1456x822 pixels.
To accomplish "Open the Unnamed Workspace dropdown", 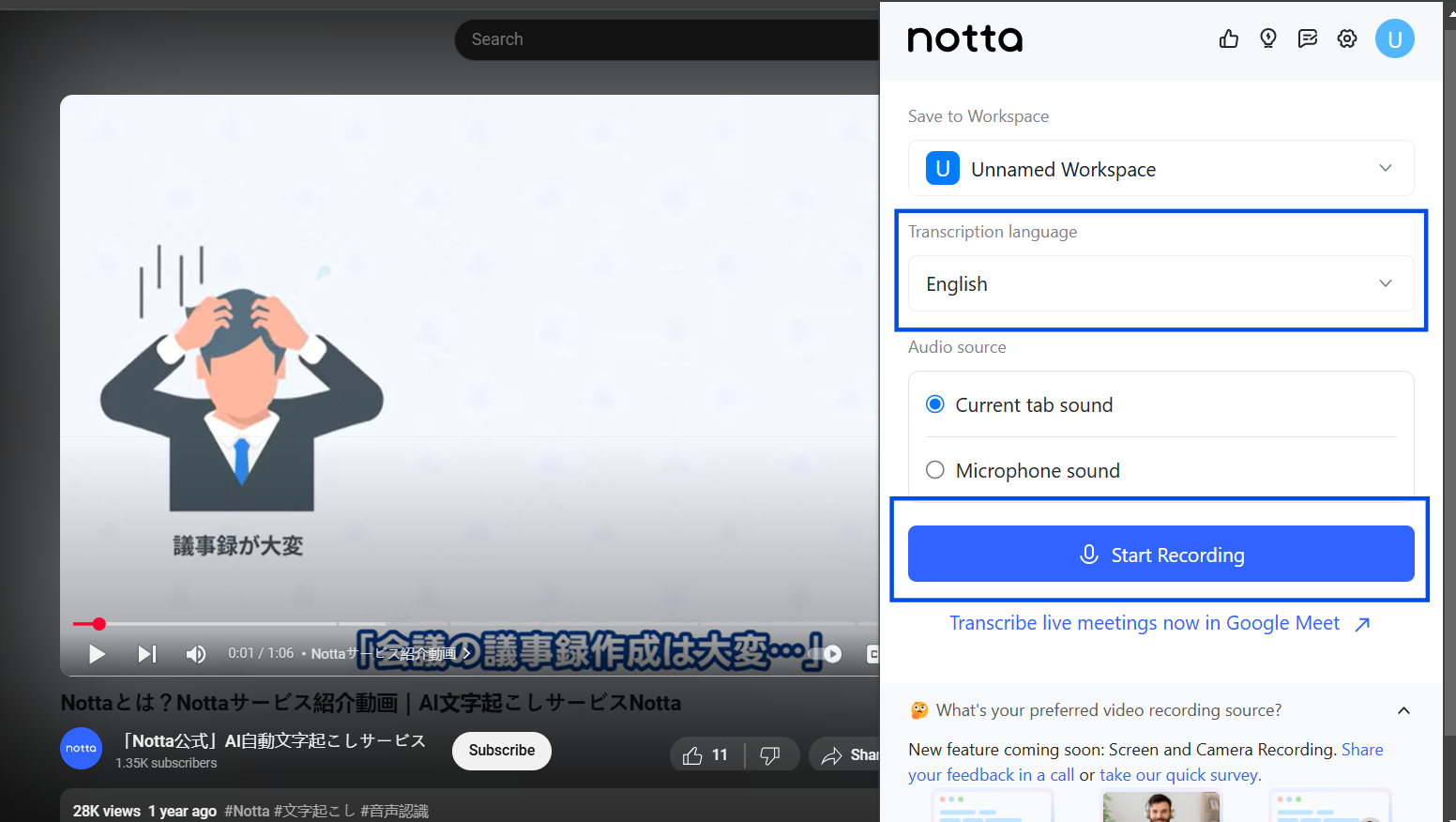I will [1161, 168].
